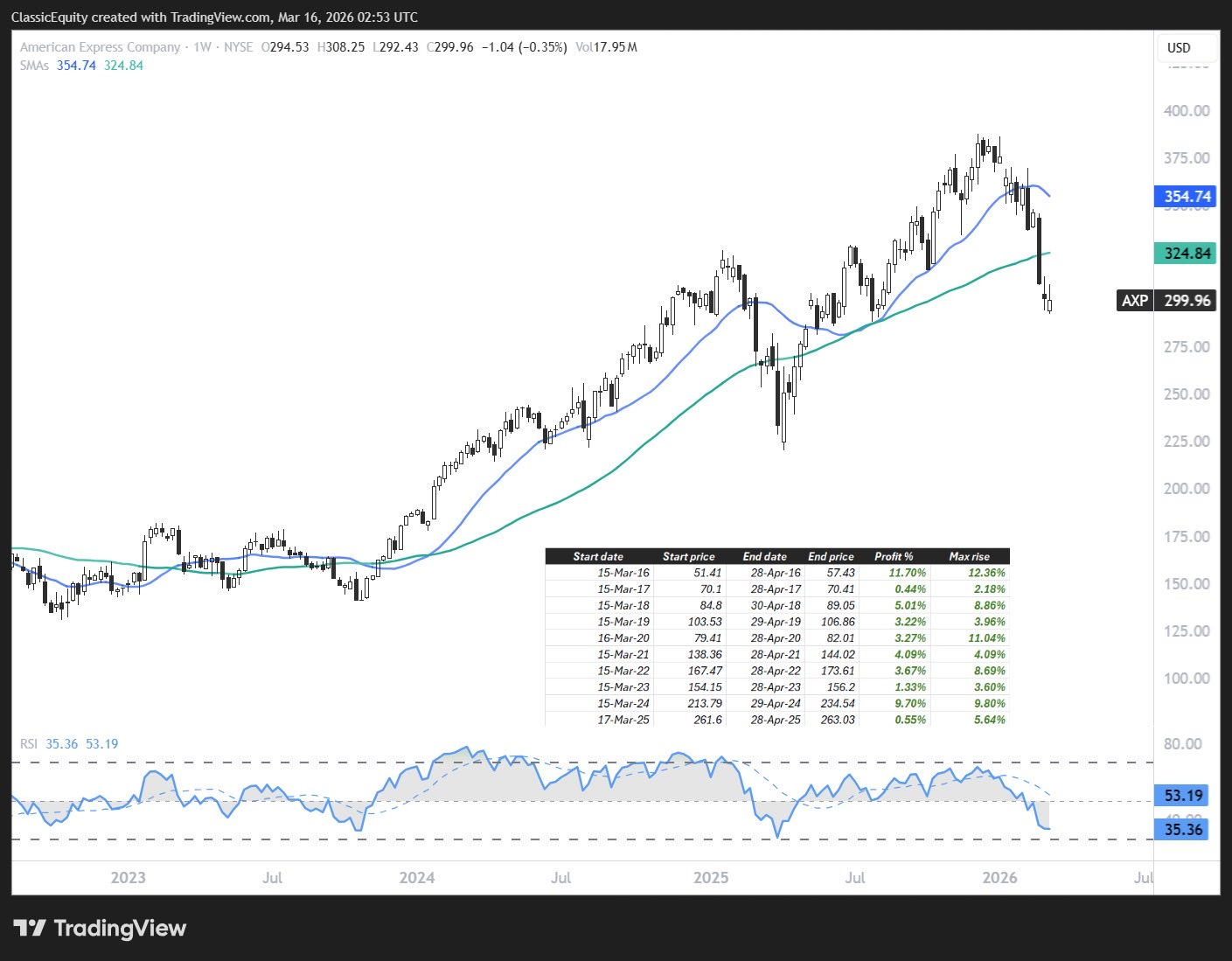Click the 2026 time axis label
The height and width of the screenshot is (961, 1232).
999,877
